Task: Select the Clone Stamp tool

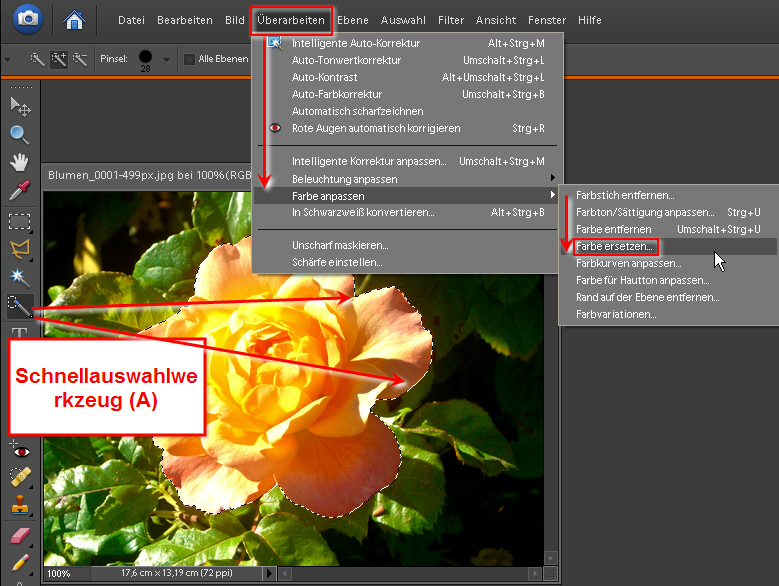Action: click(19, 506)
